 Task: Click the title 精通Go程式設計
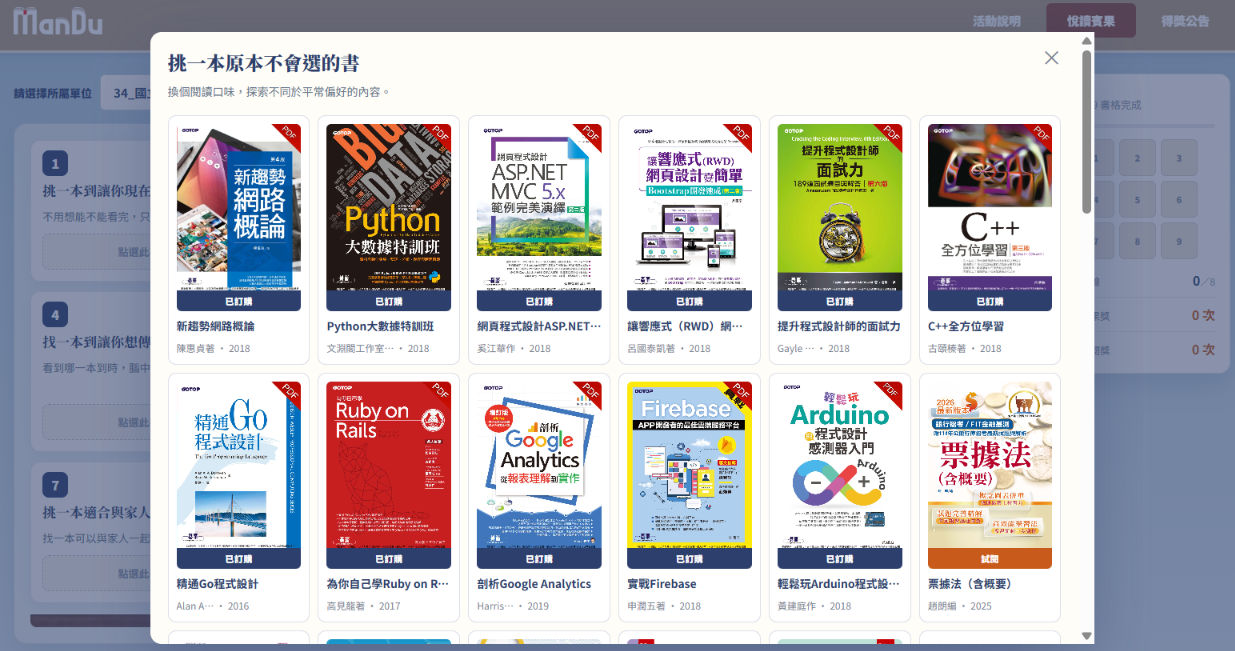coord(218,584)
